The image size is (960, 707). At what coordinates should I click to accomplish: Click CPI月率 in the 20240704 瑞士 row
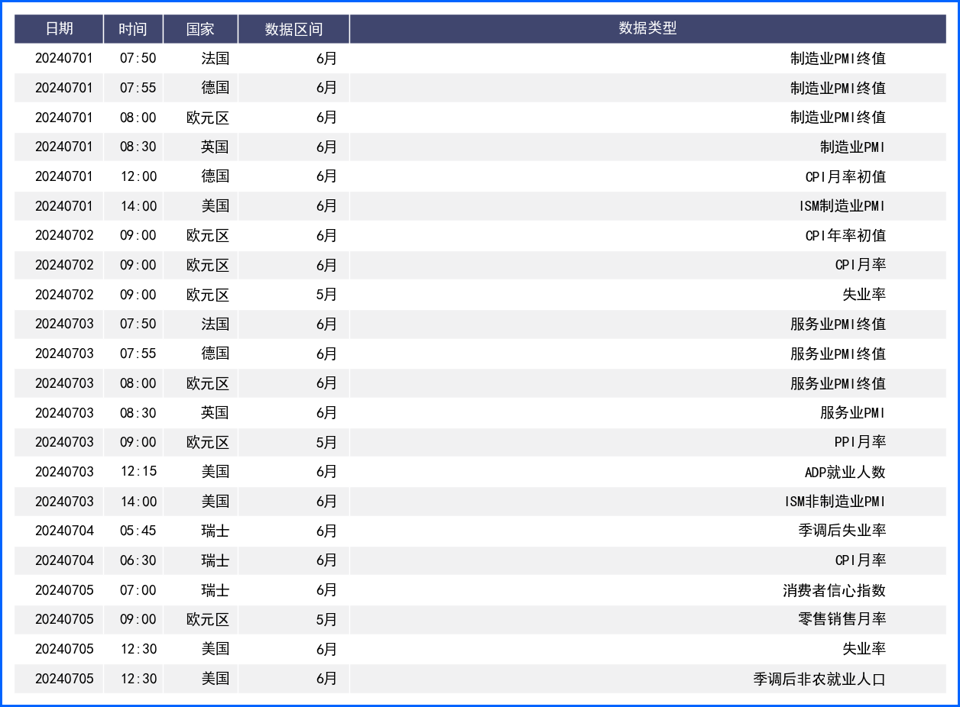[860, 560]
